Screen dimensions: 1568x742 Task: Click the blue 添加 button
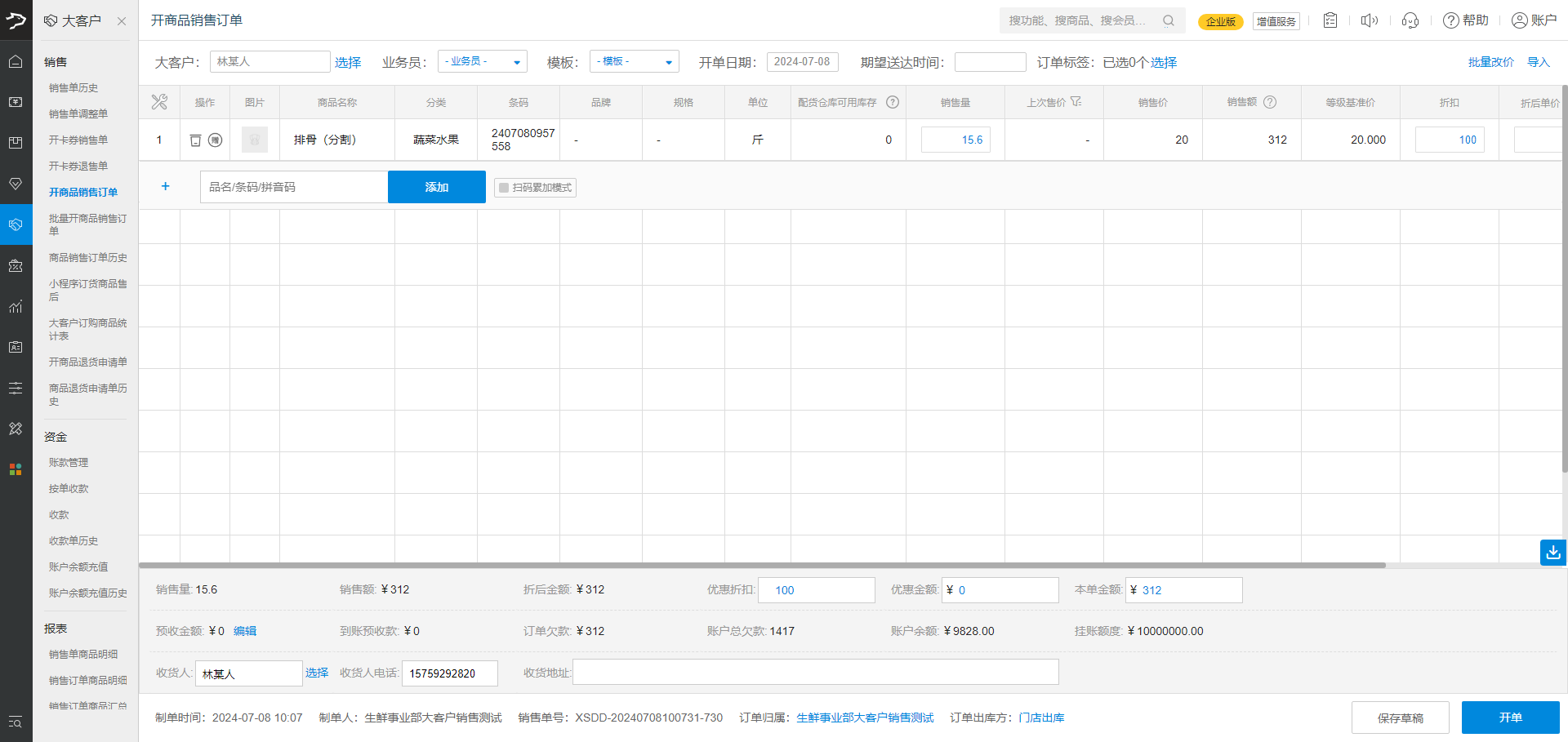coord(437,187)
